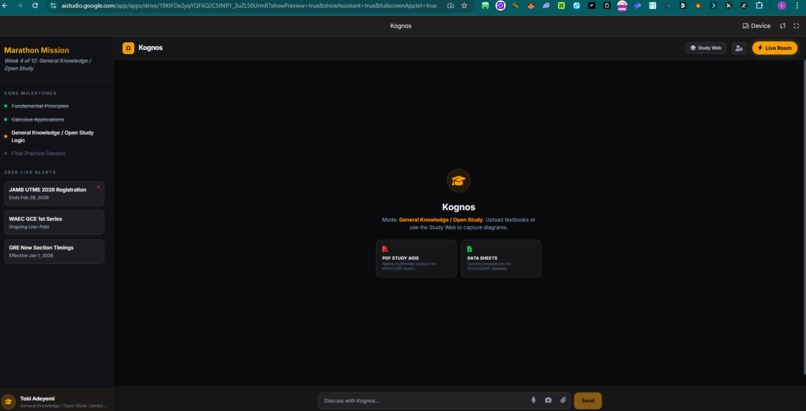806x411 pixels.
Task: Click the 'Week 4 of 12' subtitle text
Action: 48,64
